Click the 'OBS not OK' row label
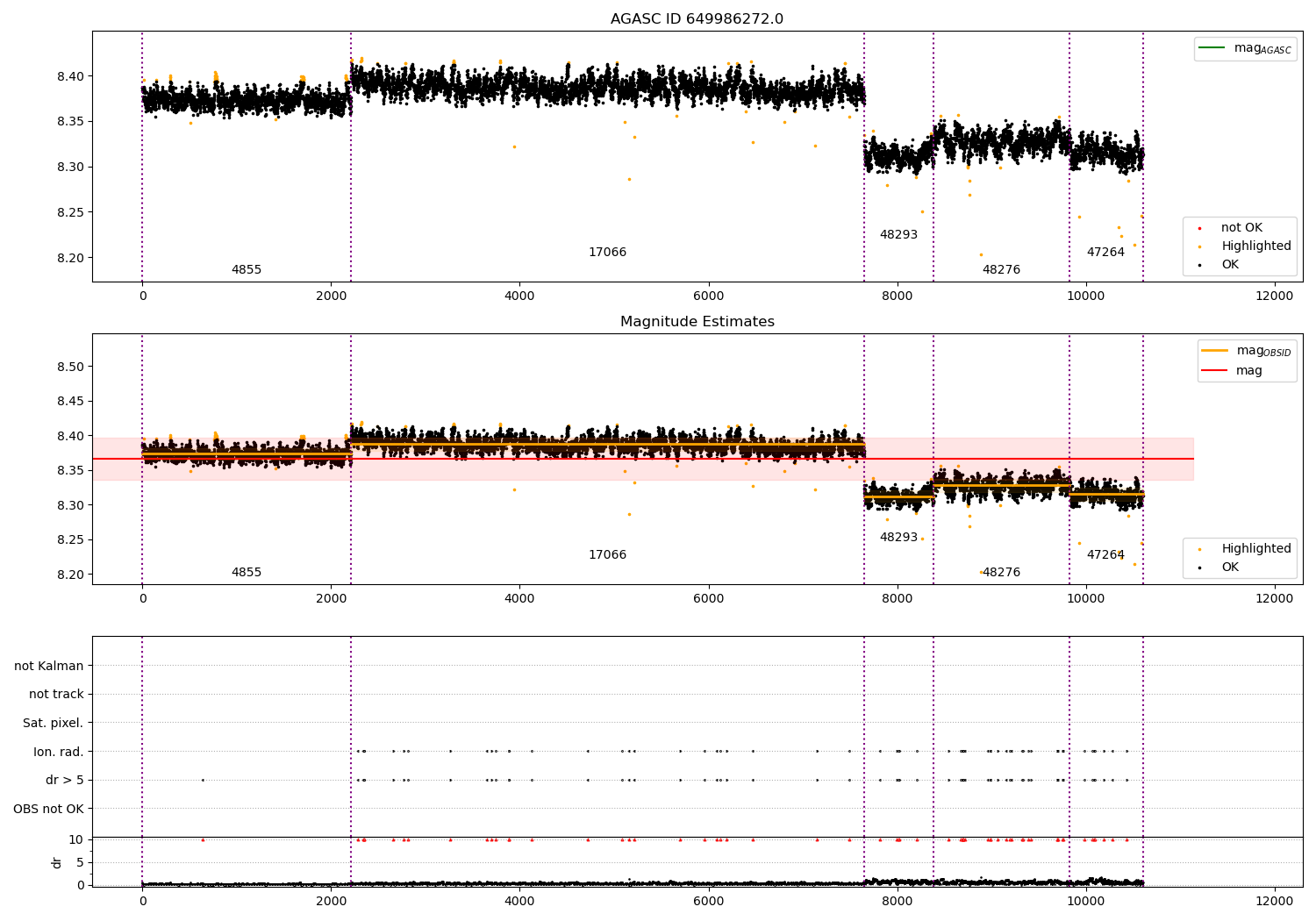Screen dimensions: 1316x921 (x=48, y=809)
